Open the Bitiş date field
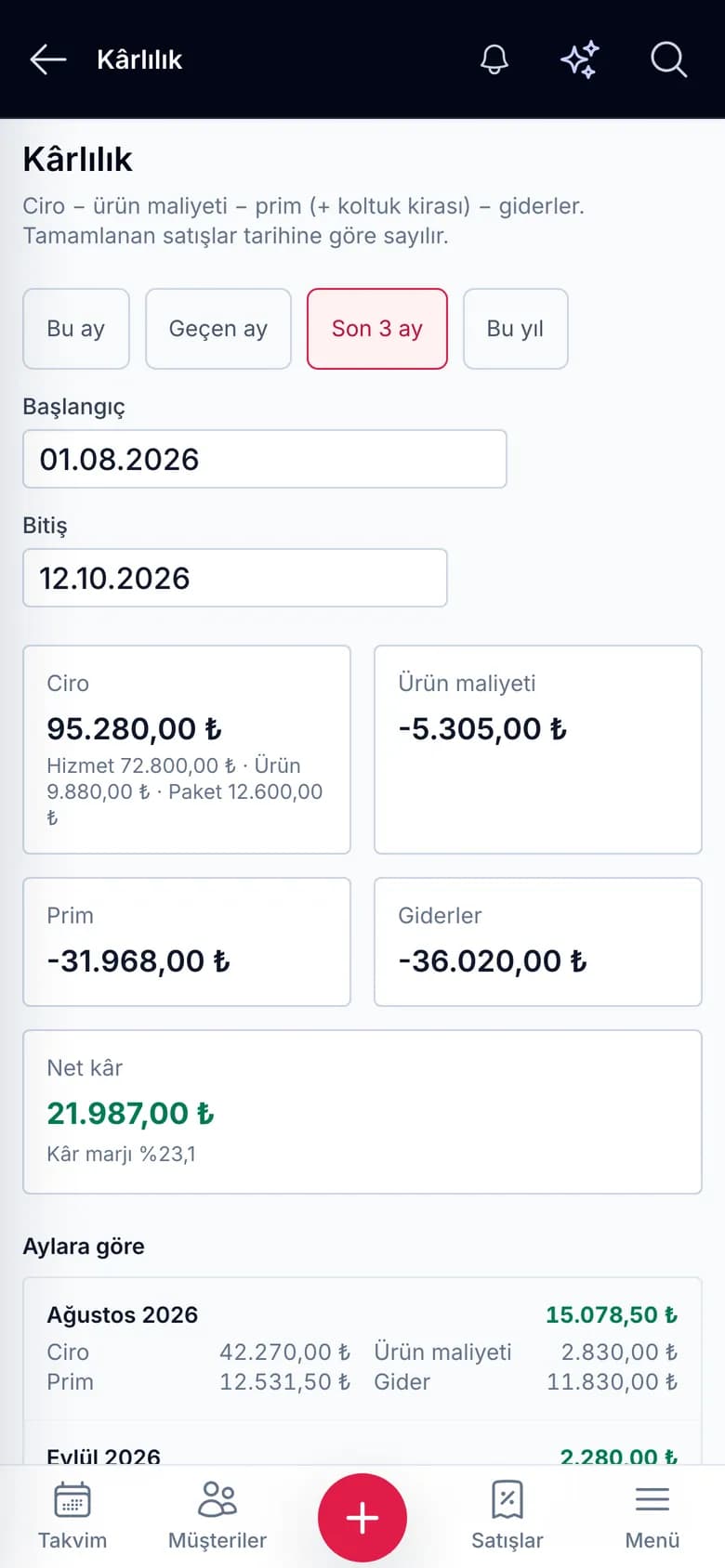Image resolution: width=725 pixels, height=1568 pixels. click(x=235, y=578)
